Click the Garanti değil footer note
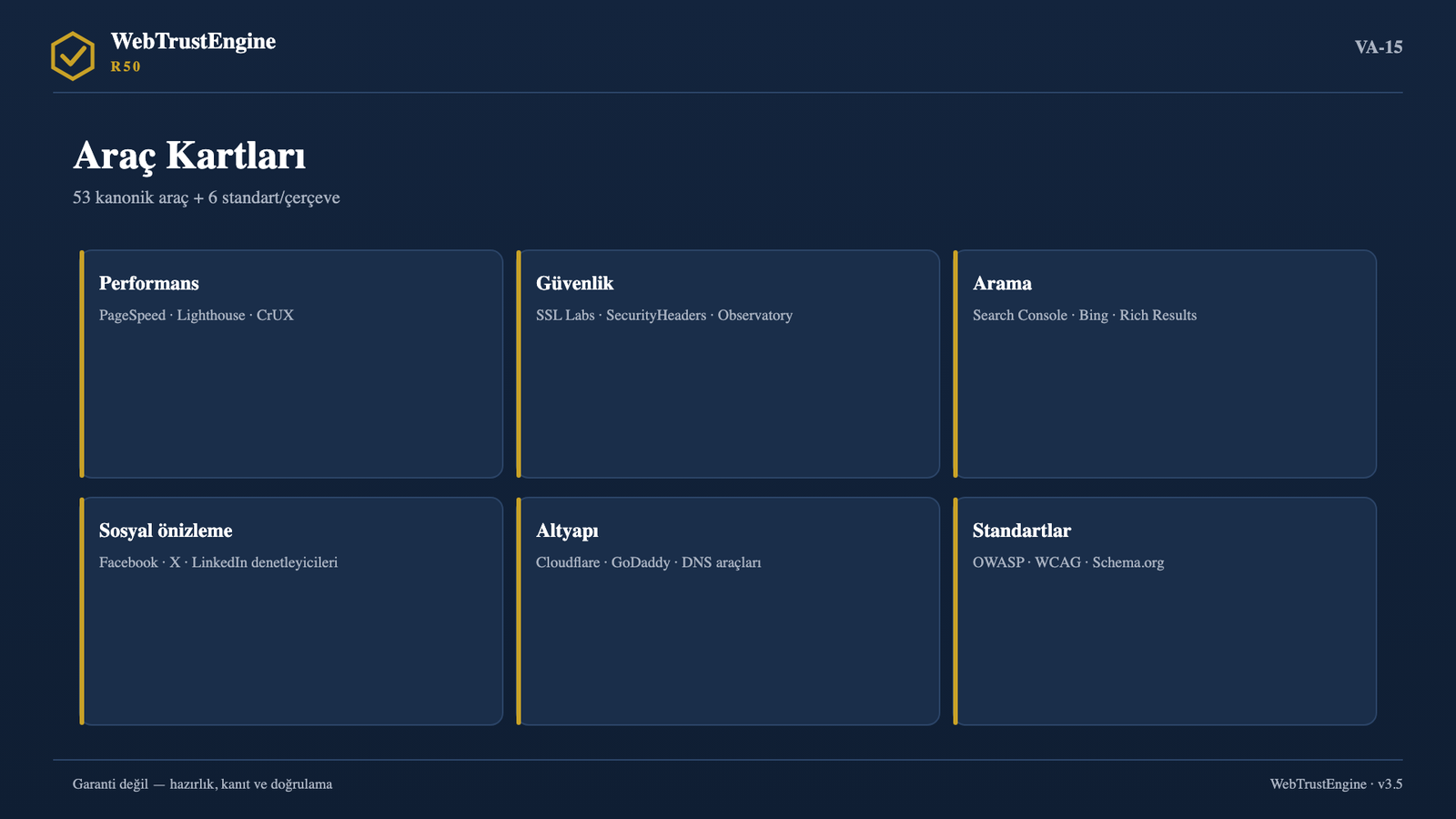 click(x=202, y=784)
